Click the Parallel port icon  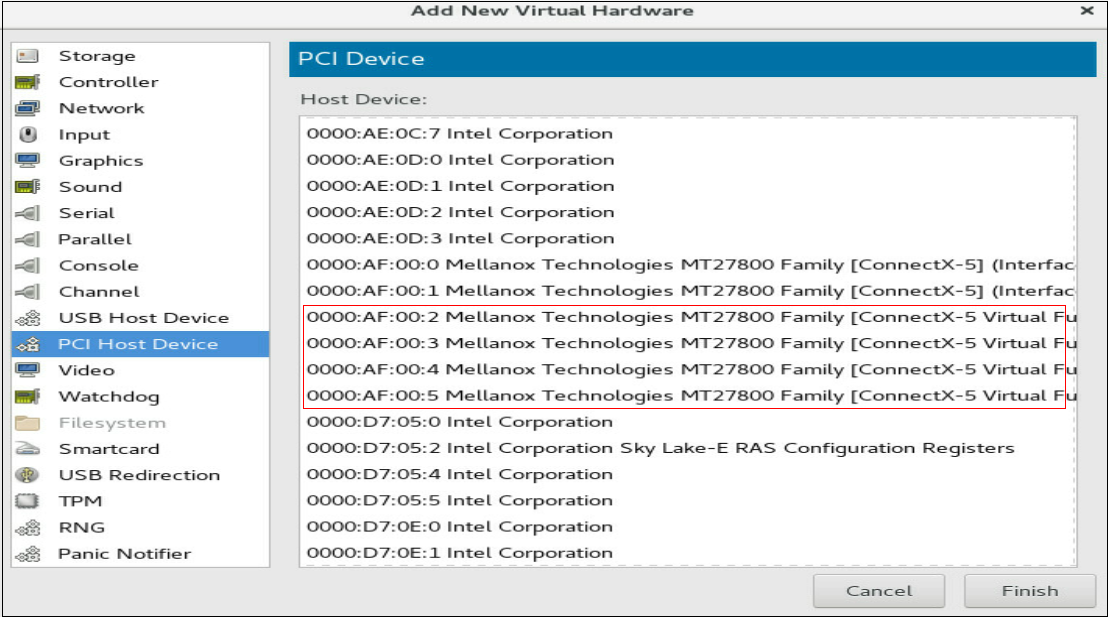tap(28, 239)
